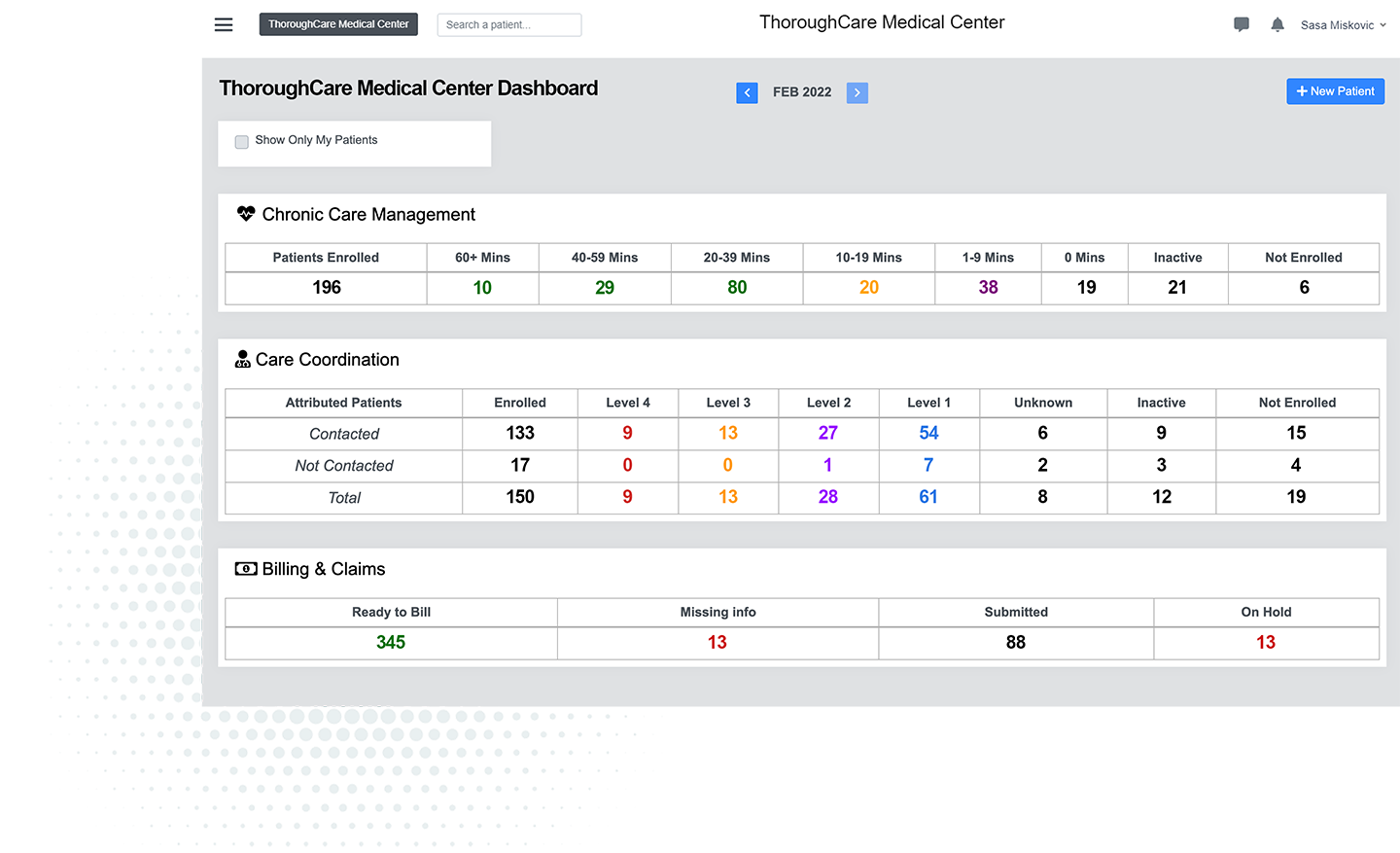
Task: Click the Contacted row label
Action: coord(344,434)
